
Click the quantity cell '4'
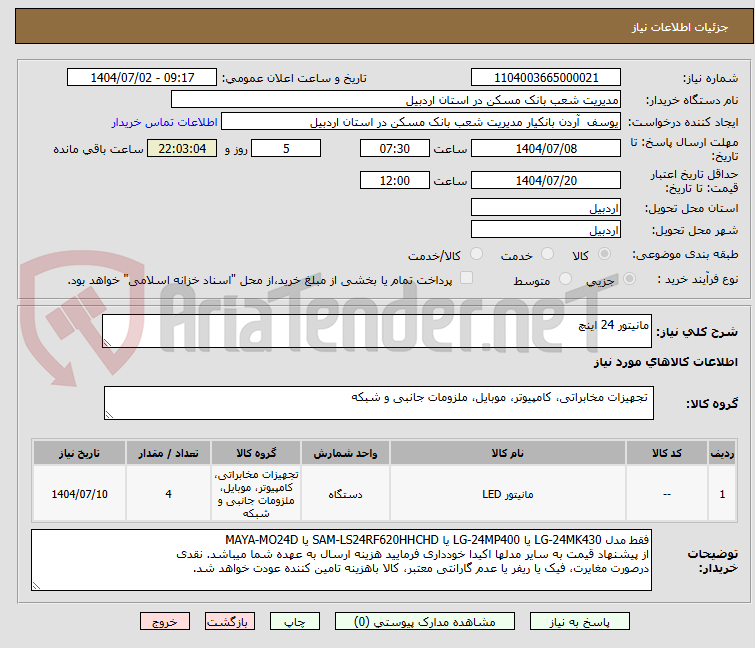[168, 494]
